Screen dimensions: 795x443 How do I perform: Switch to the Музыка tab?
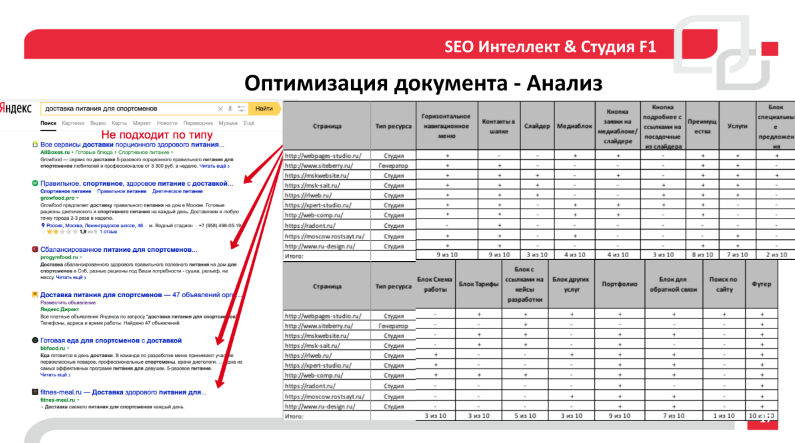[x=228, y=123]
